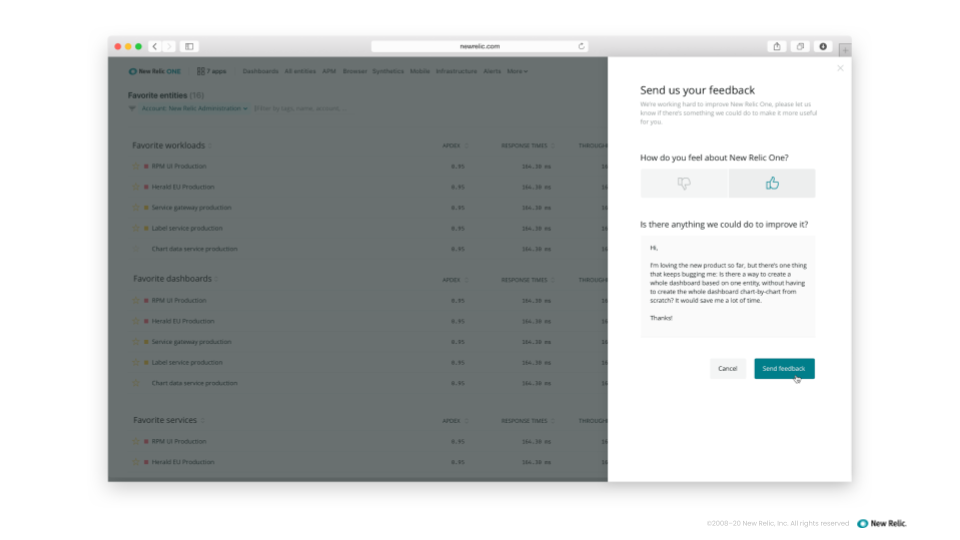This screenshot has height=540, width=960.
Task: Toggle star for Herald EU Production in Favorite services
Action: [136, 462]
